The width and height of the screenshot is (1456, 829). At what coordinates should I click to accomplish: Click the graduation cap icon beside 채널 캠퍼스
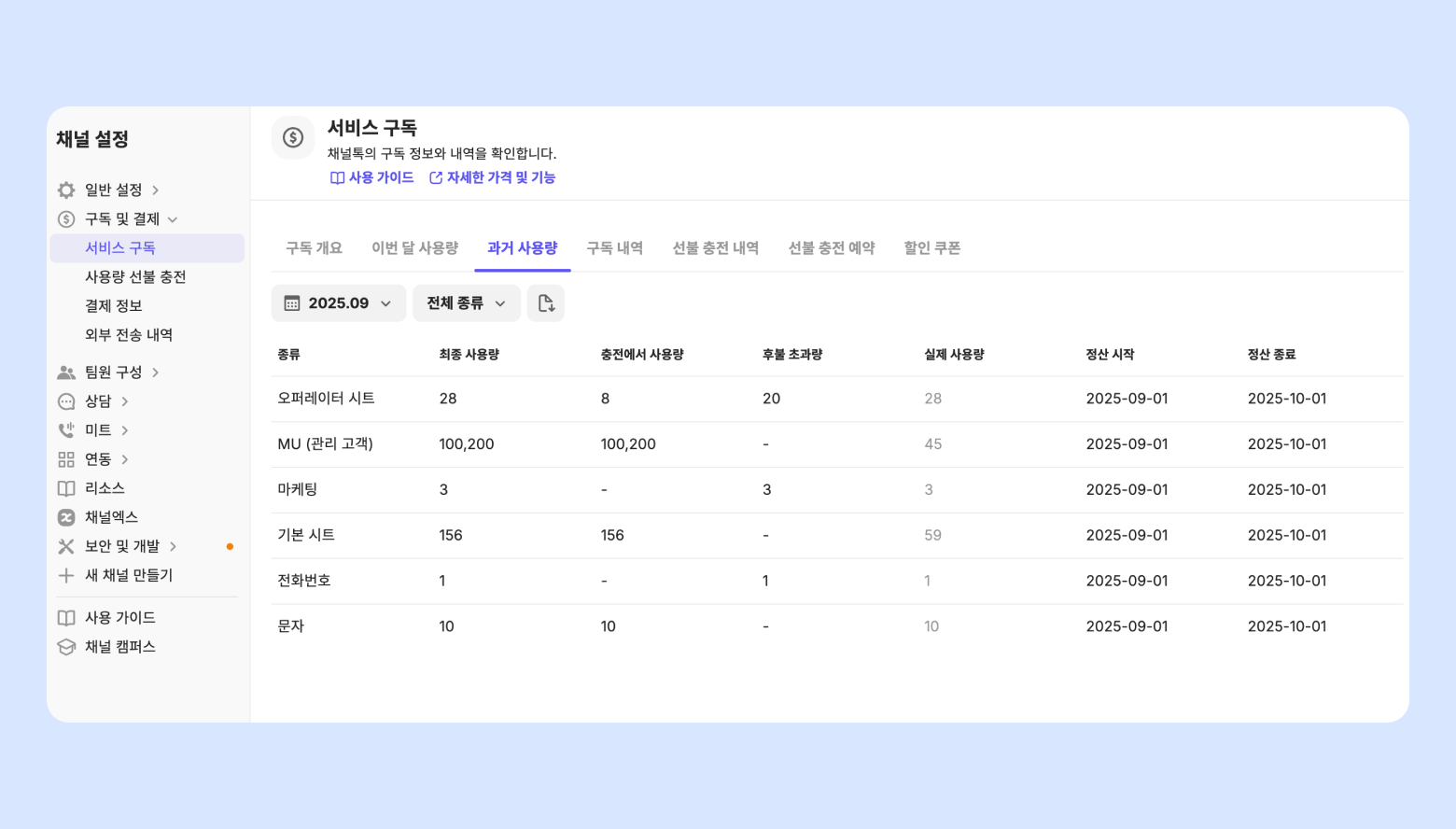[66, 647]
